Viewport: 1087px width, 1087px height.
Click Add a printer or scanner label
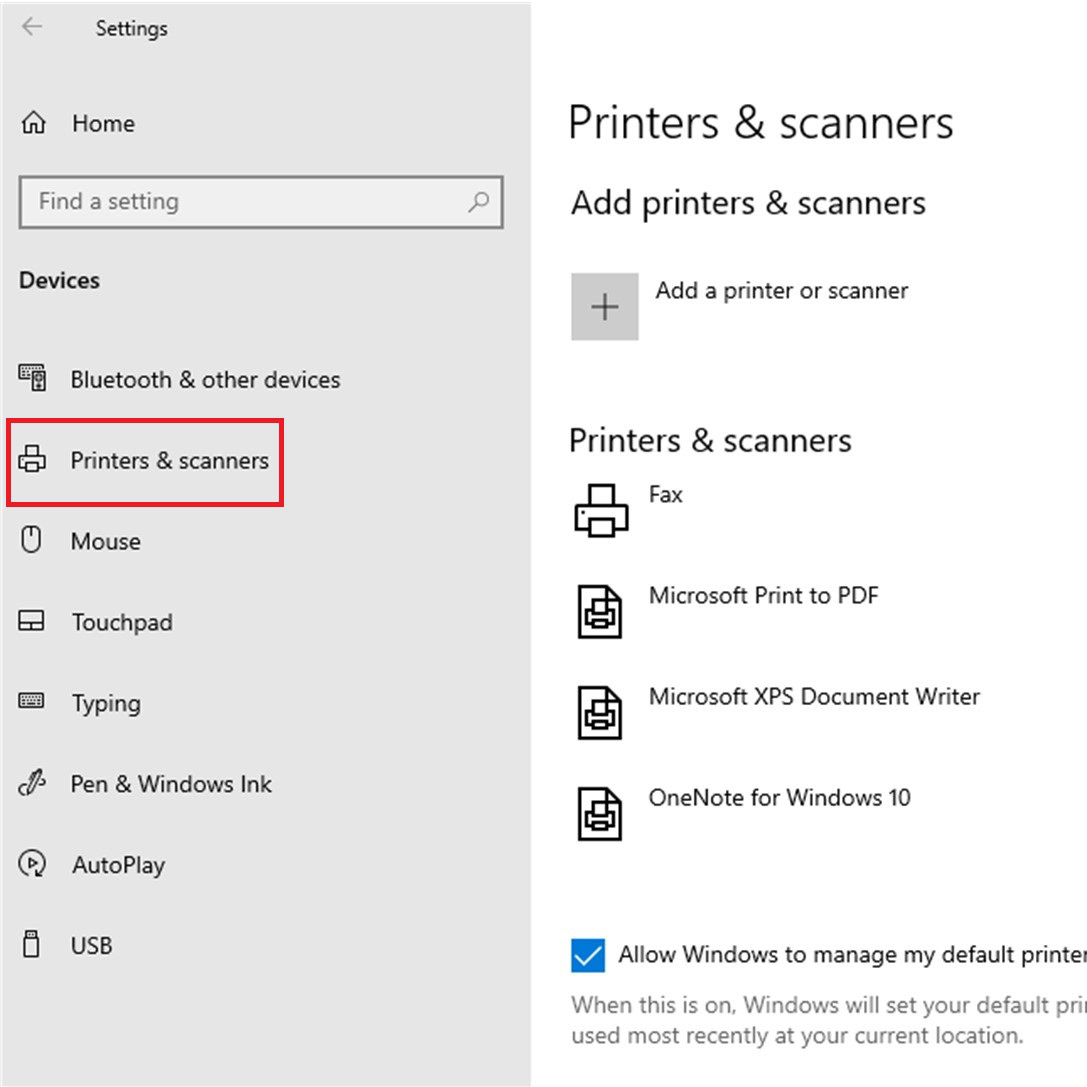click(x=781, y=291)
